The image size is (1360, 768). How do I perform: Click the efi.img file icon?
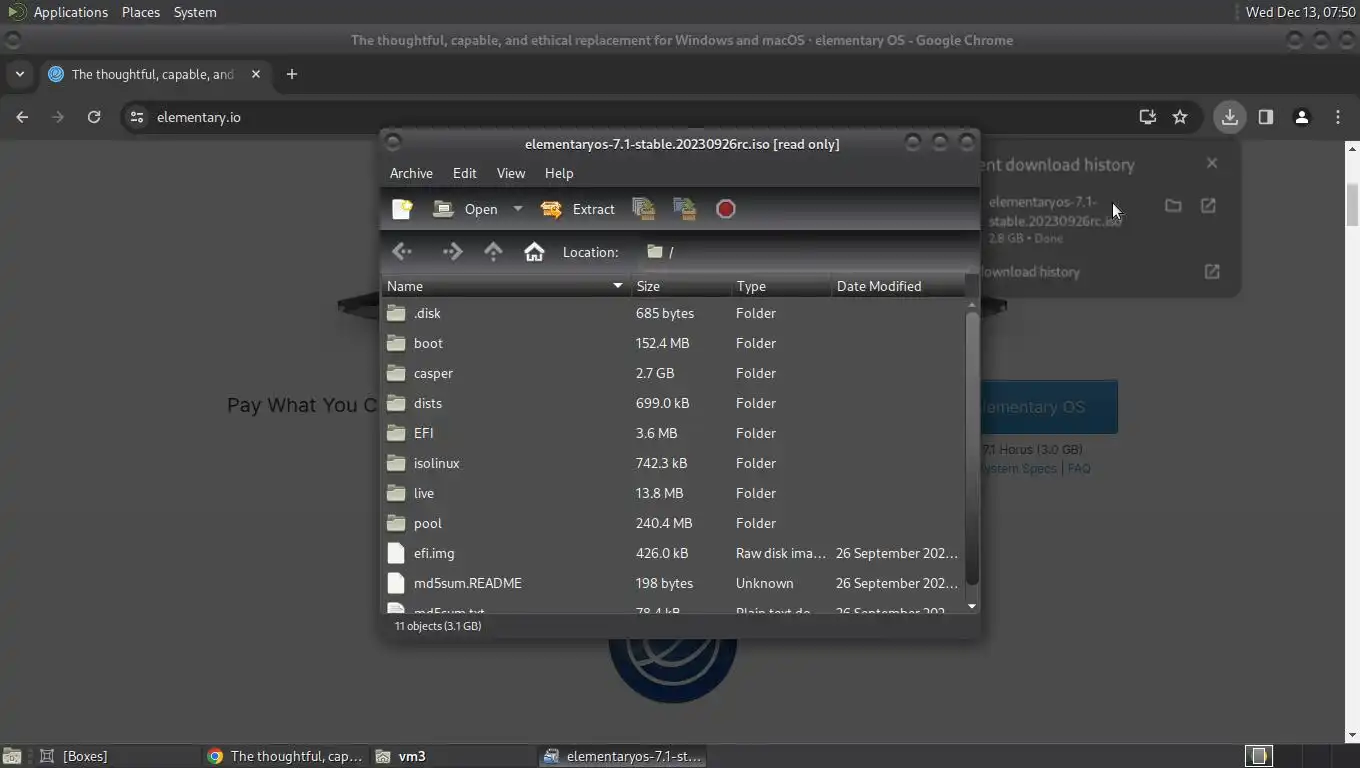tap(396, 553)
